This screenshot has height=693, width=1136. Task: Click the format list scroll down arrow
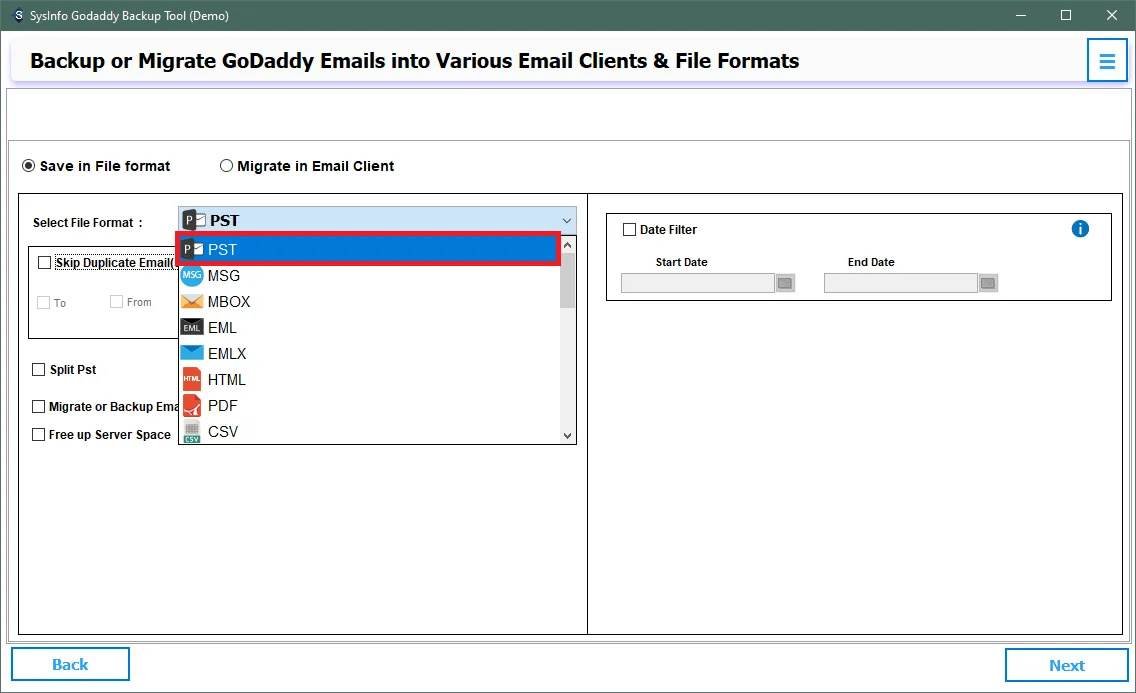coord(567,435)
